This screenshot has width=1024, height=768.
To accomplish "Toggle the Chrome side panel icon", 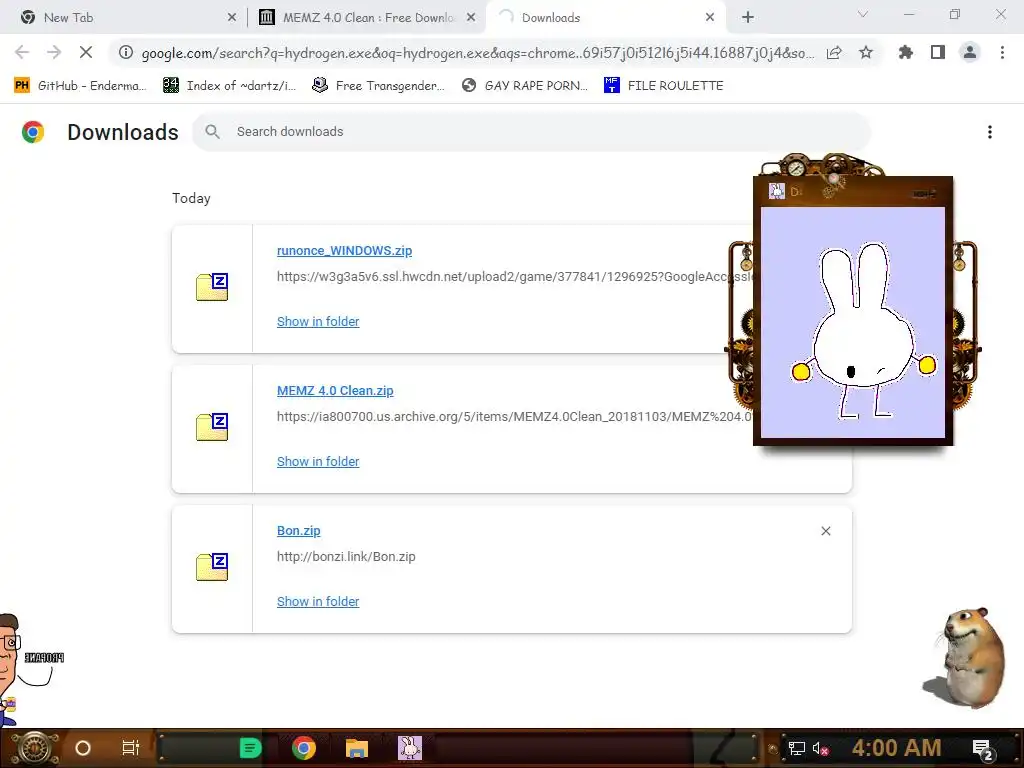I will point(938,52).
